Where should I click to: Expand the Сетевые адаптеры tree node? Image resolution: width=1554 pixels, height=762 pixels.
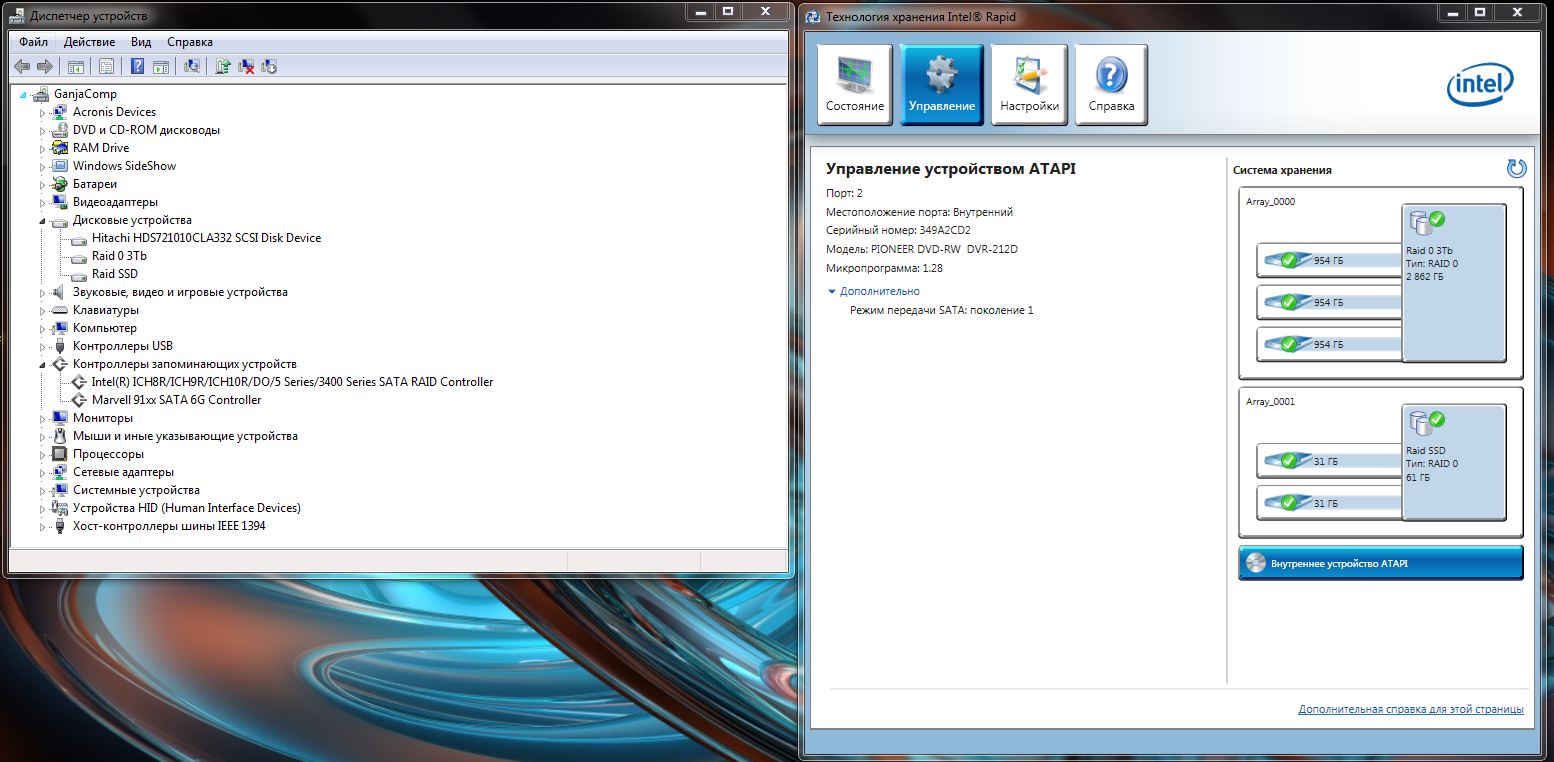pos(43,472)
